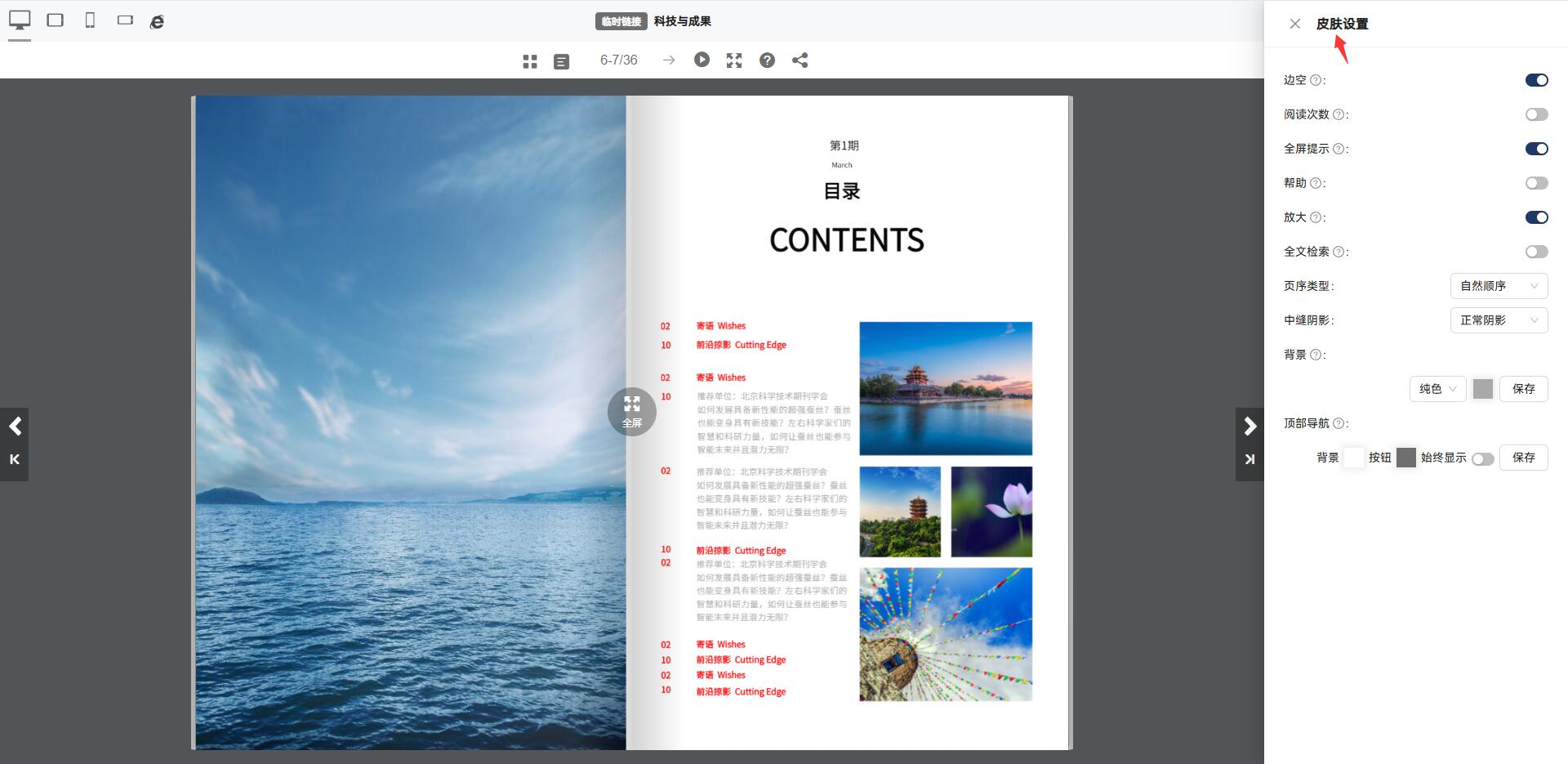Screen dimensions: 1568x764
Task: Open the thumbnail grid view
Action: pos(530,61)
